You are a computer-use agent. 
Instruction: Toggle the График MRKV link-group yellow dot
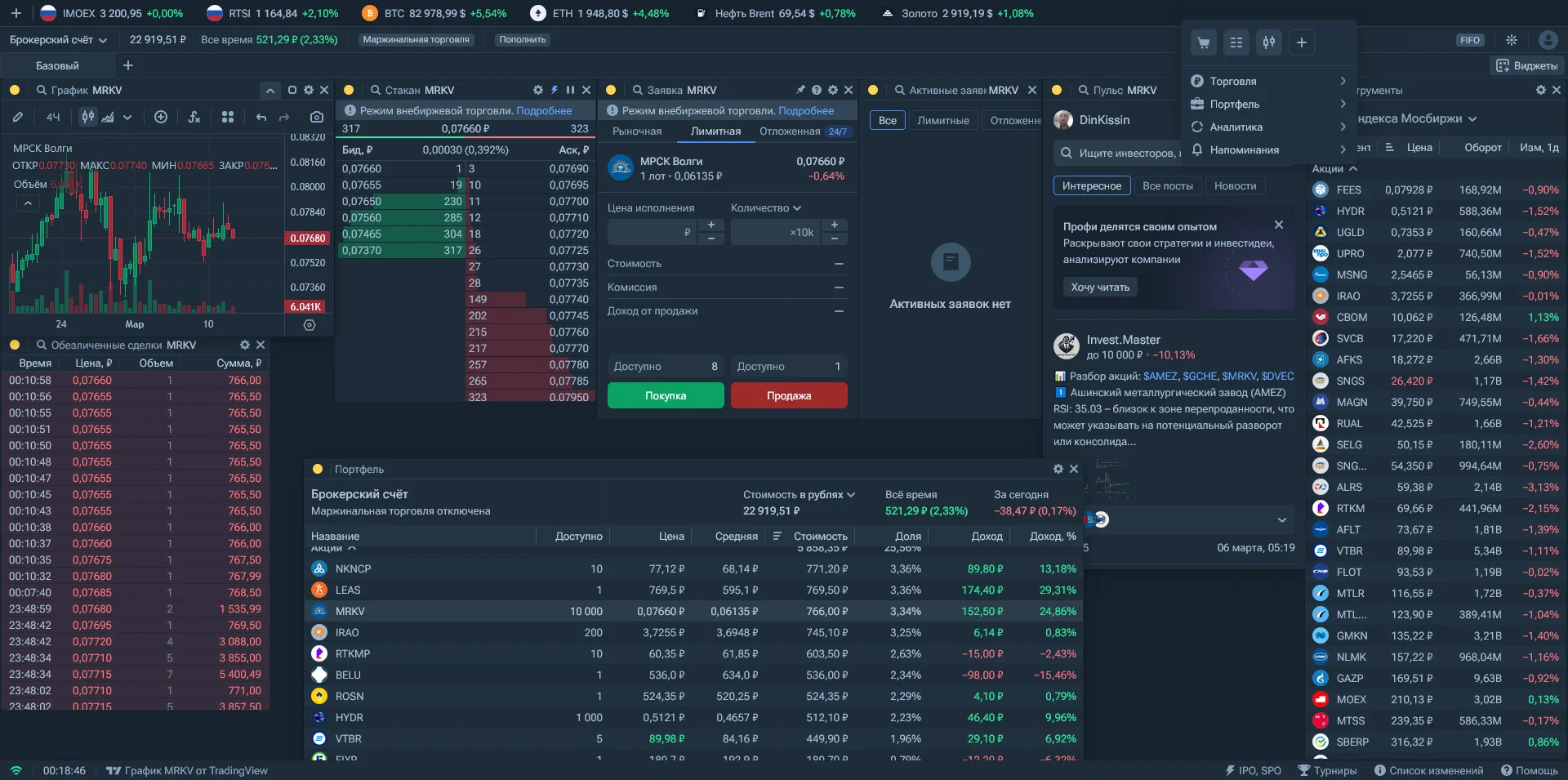(x=15, y=90)
